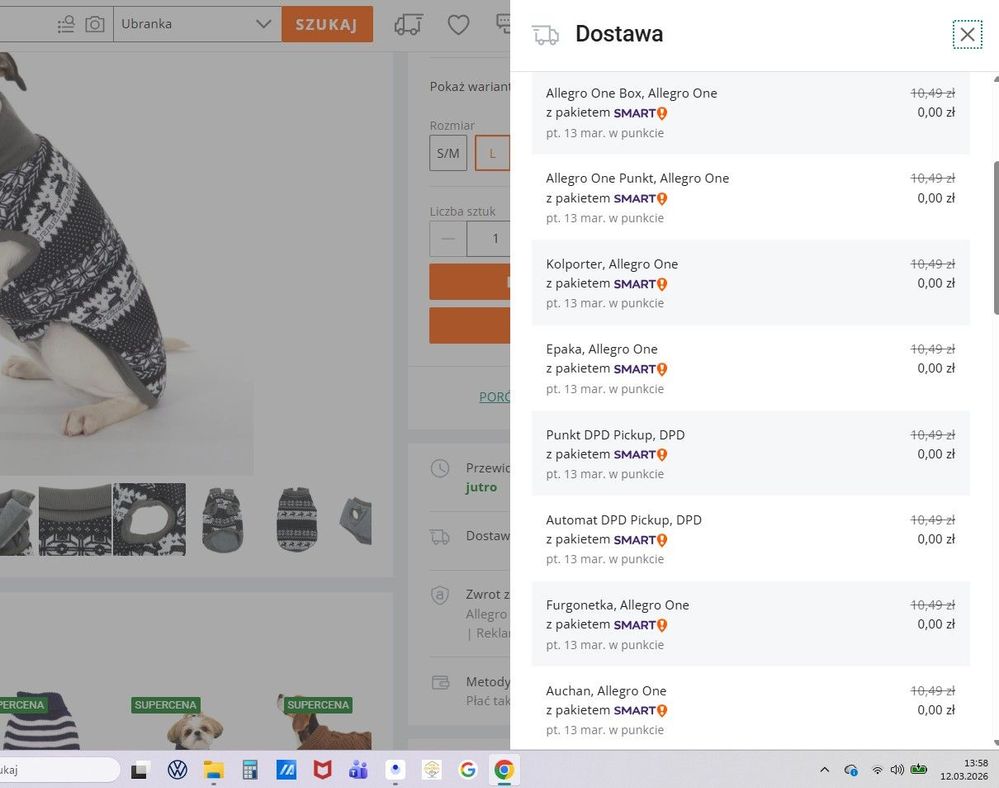Open File Explorer from the taskbar
The height and width of the screenshot is (788, 999).
pyautogui.click(x=213, y=770)
